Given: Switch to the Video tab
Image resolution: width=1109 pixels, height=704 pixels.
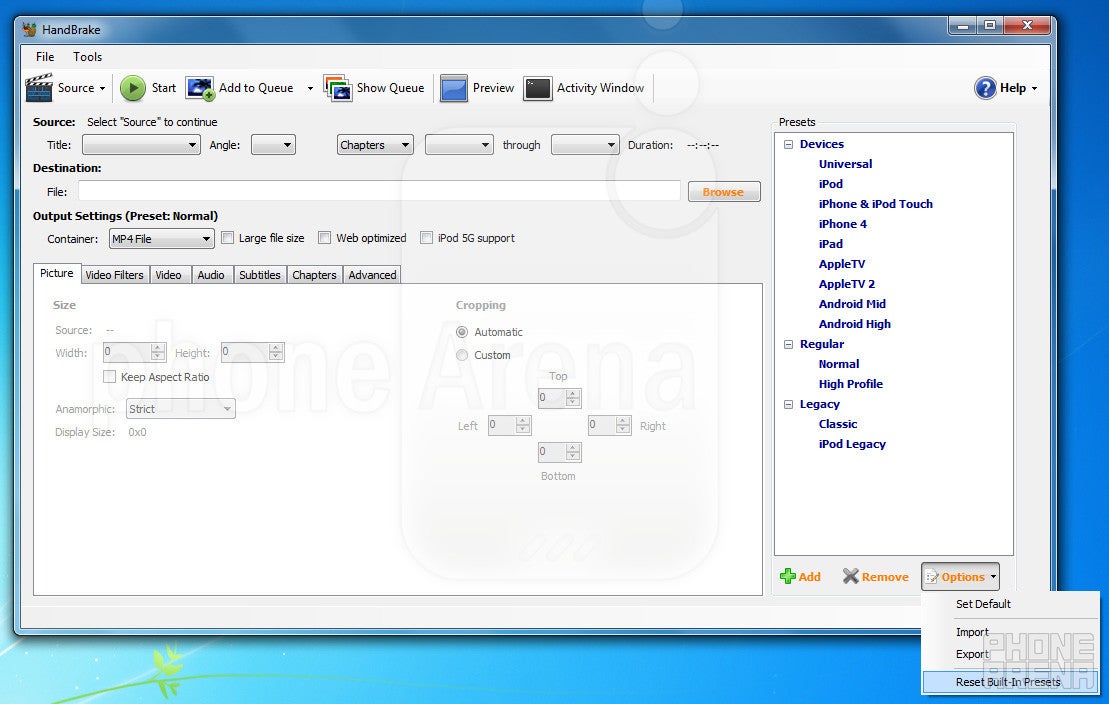Looking at the screenshot, I should click(x=168, y=275).
